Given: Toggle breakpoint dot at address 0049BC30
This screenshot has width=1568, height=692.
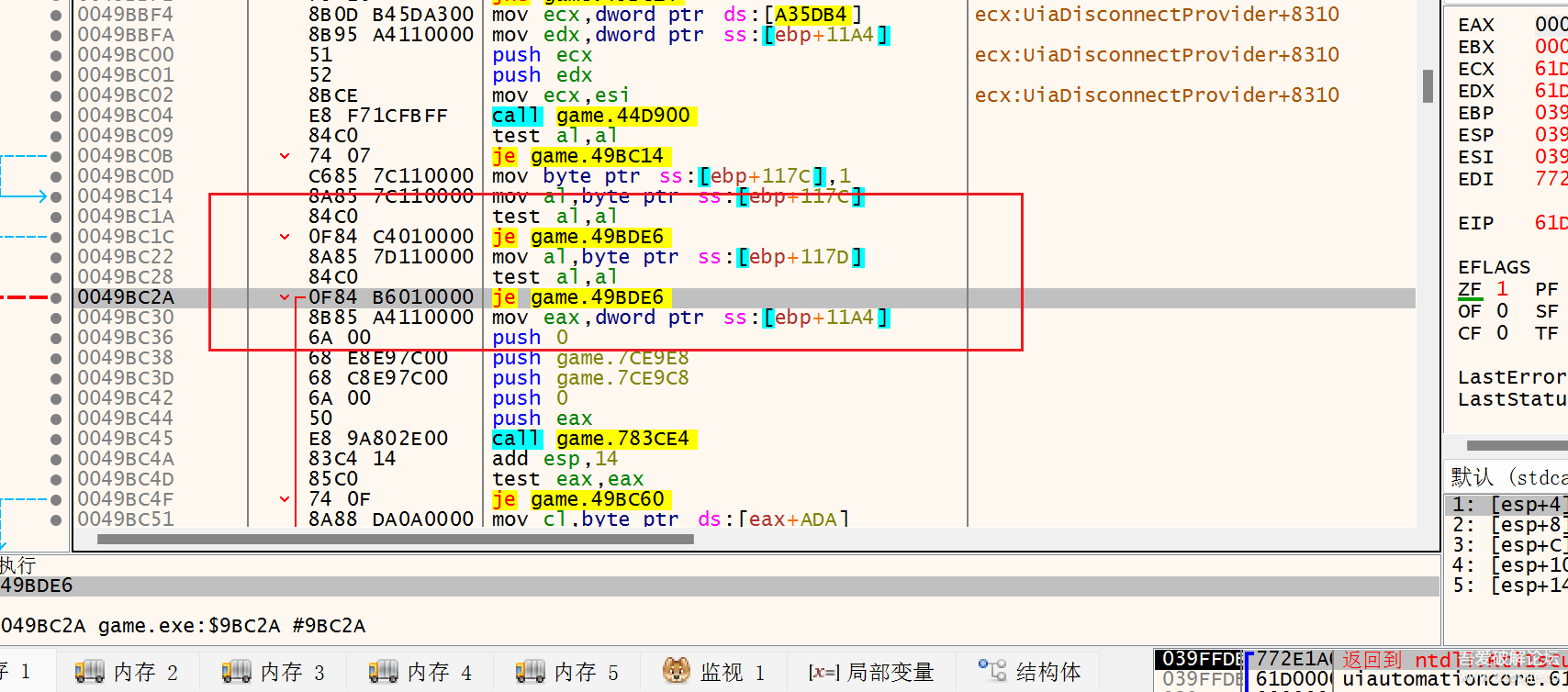Looking at the screenshot, I should coord(56,318).
